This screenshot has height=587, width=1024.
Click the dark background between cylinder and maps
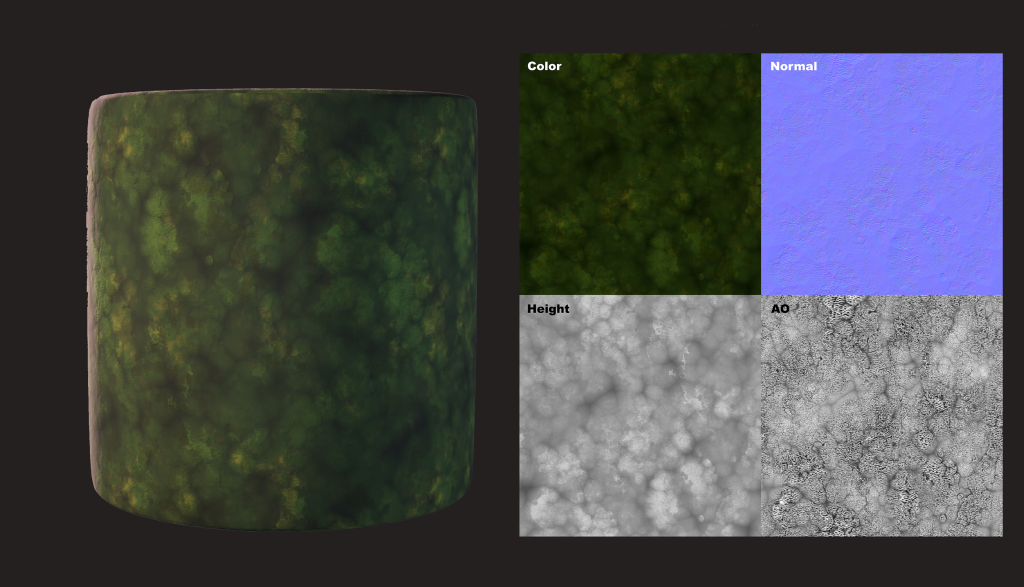click(498, 300)
